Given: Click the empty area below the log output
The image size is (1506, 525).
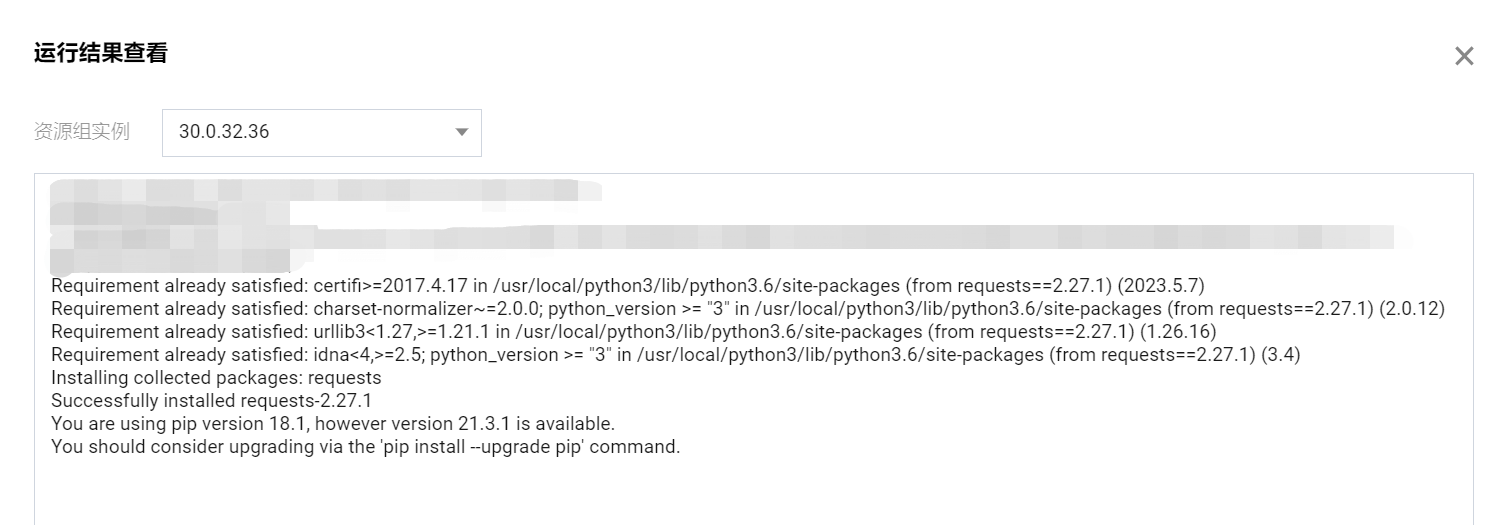Looking at the screenshot, I should [750, 492].
